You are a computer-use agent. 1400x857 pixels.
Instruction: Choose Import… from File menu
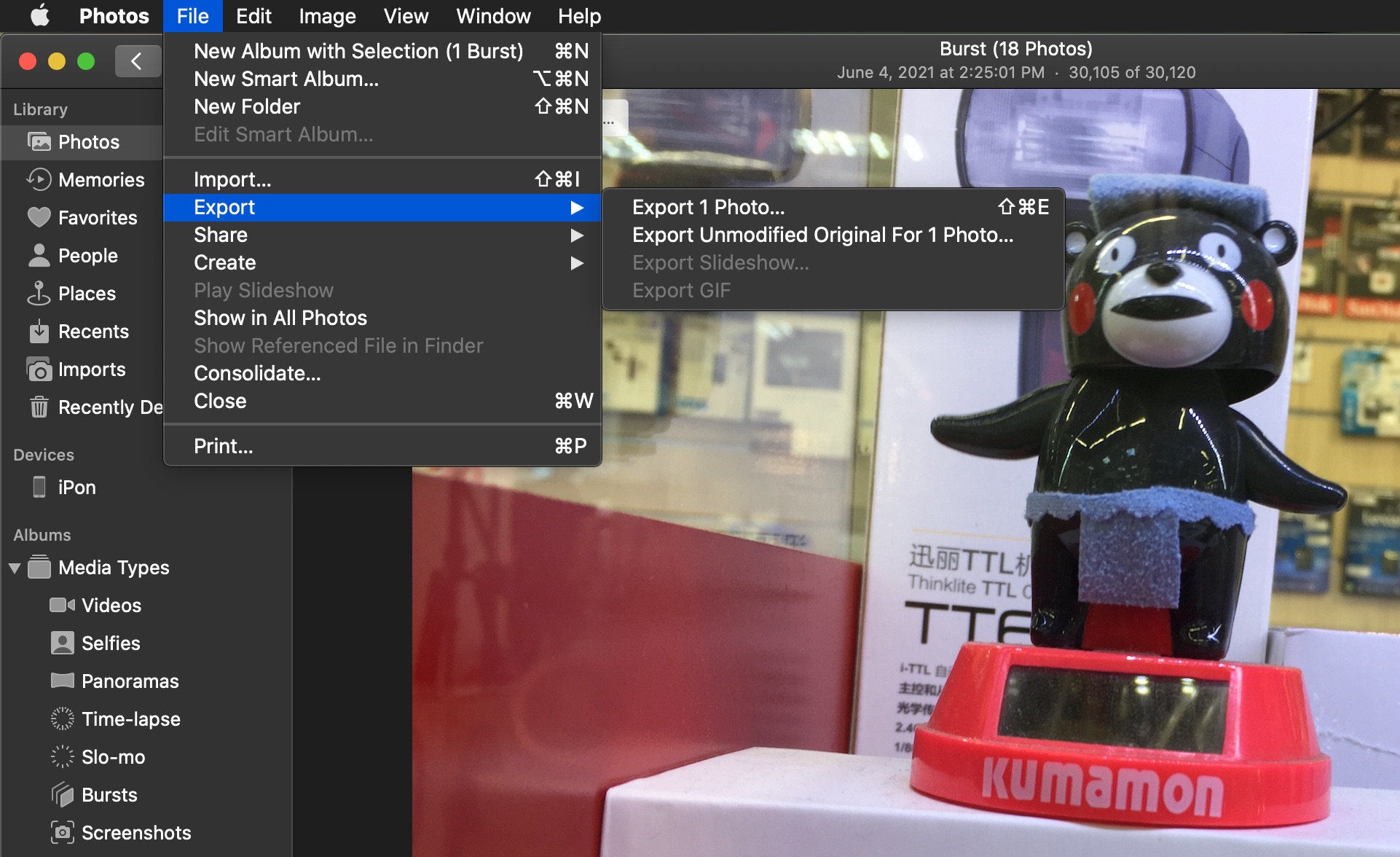tap(382, 179)
